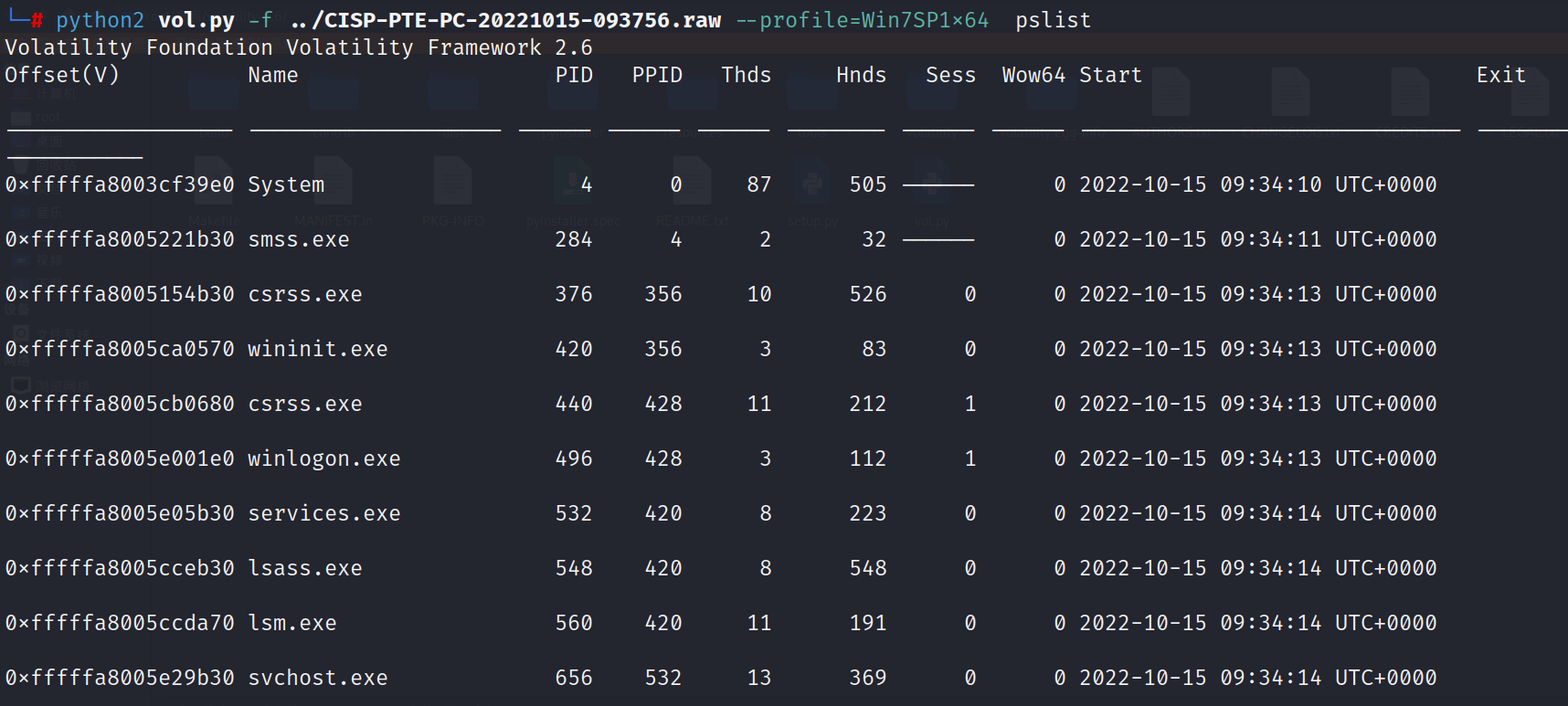Click the PID column header
This screenshot has height=706, width=1568.
(x=574, y=75)
